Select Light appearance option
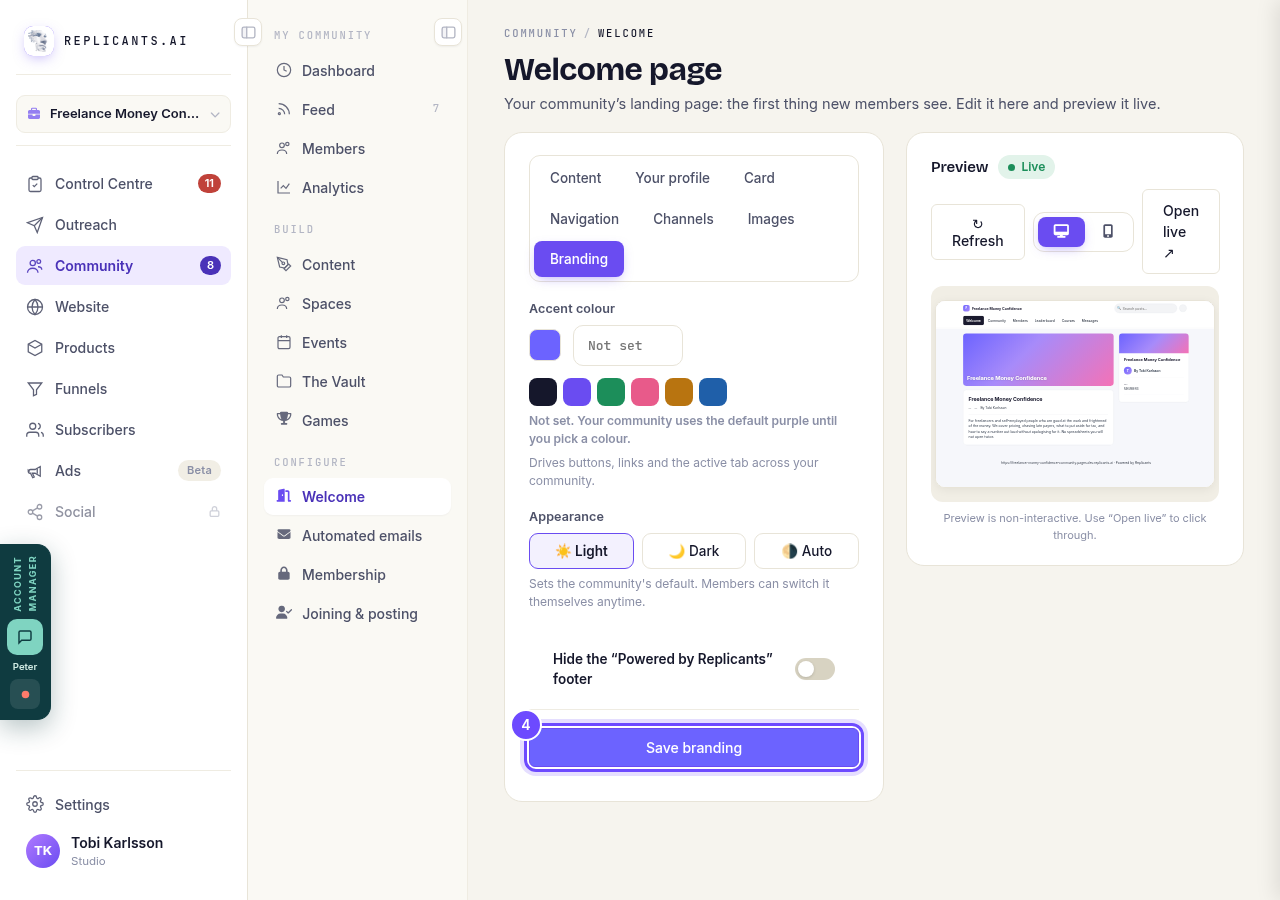This screenshot has width=1280, height=900. (x=581, y=551)
